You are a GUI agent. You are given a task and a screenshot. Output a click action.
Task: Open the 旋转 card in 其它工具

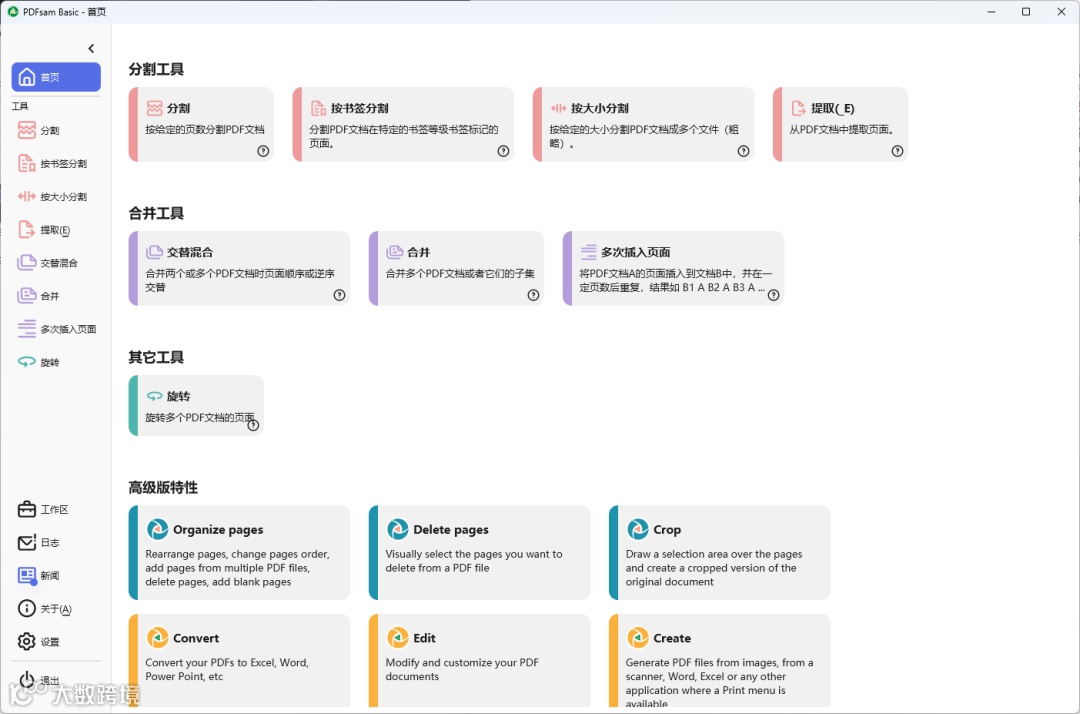(196, 406)
